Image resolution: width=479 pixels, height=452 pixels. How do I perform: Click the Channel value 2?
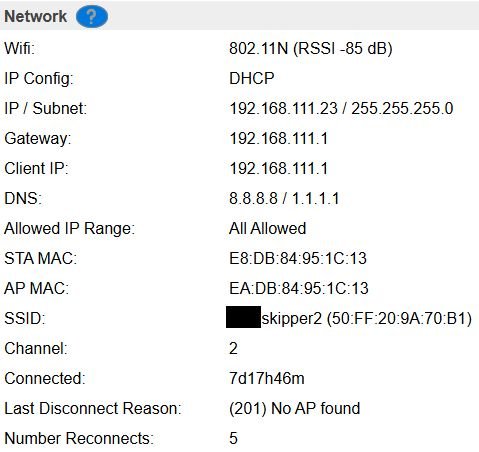click(x=233, y=348)
